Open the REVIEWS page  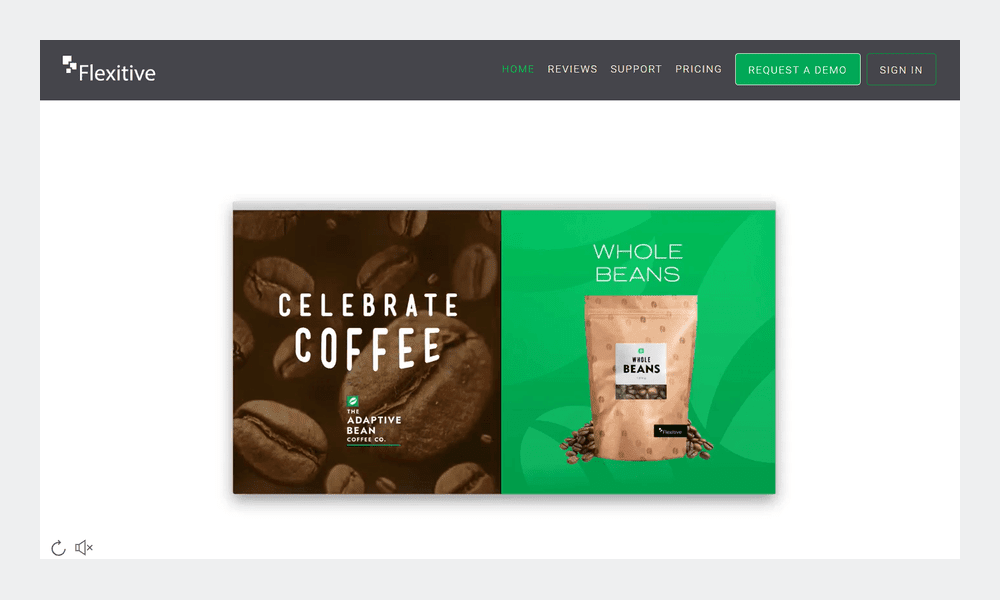(572, 69)
